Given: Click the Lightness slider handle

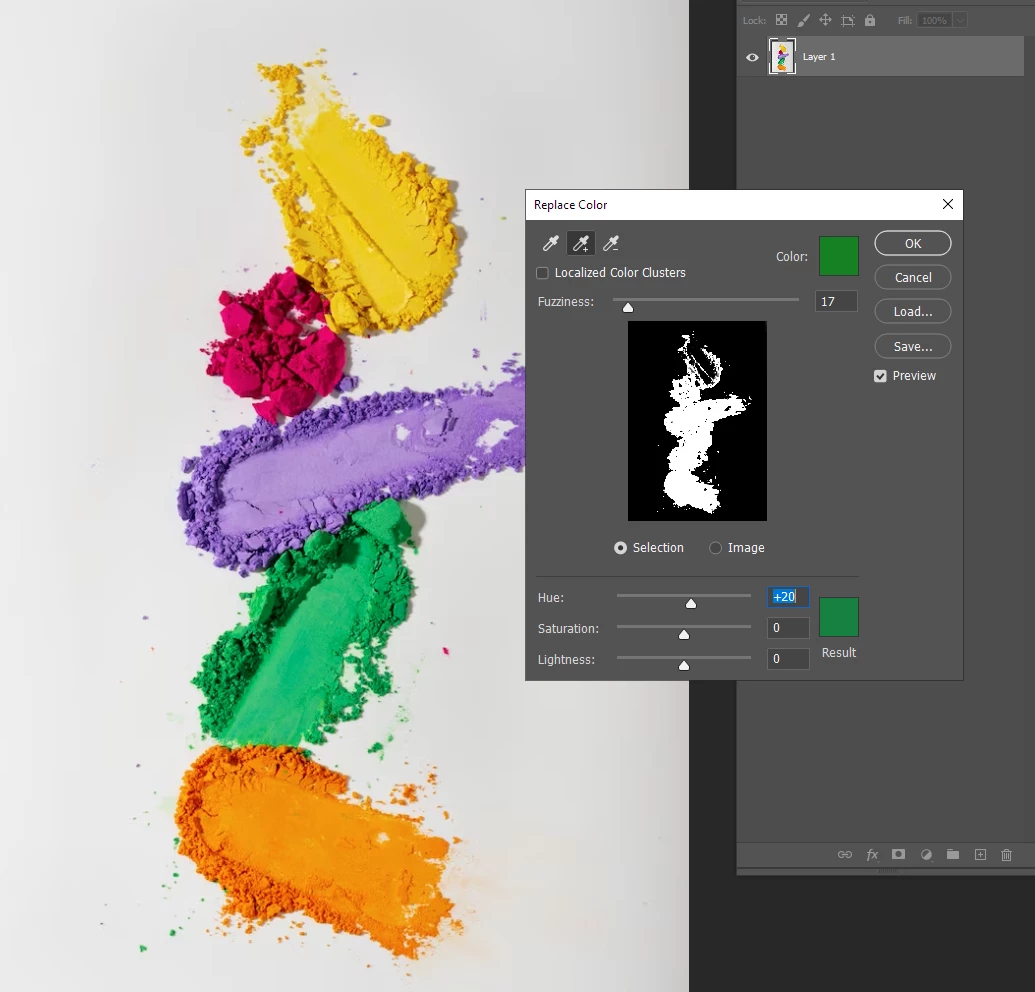Looking at the screenshot, I should (684, 666).
